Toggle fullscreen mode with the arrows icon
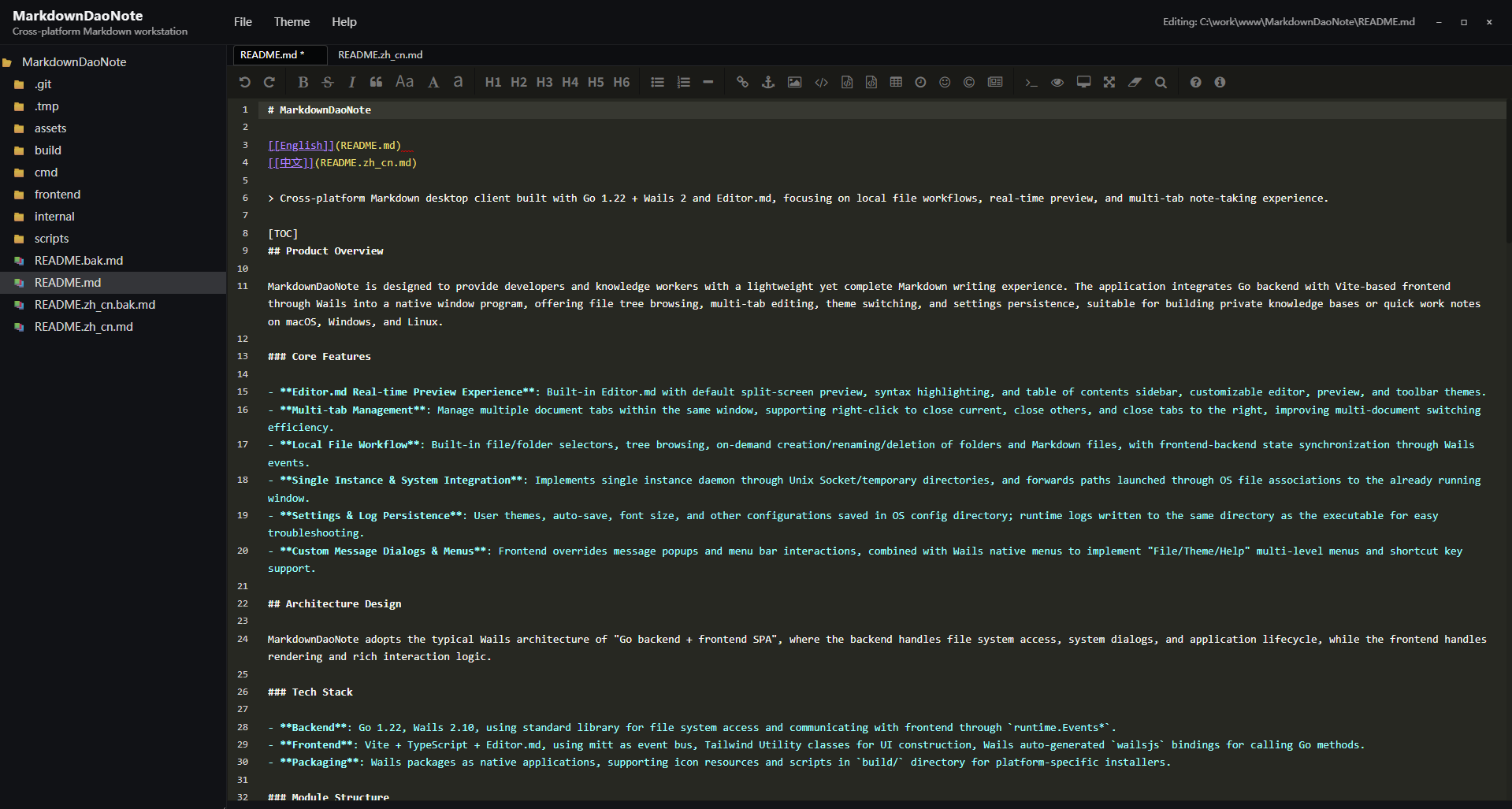Screen dimensions: 1512x809 pos(1109,82)
